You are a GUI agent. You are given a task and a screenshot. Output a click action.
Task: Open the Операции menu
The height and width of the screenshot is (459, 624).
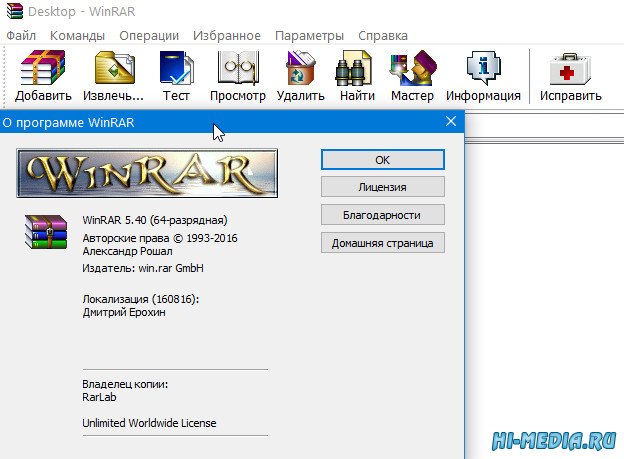149,35
